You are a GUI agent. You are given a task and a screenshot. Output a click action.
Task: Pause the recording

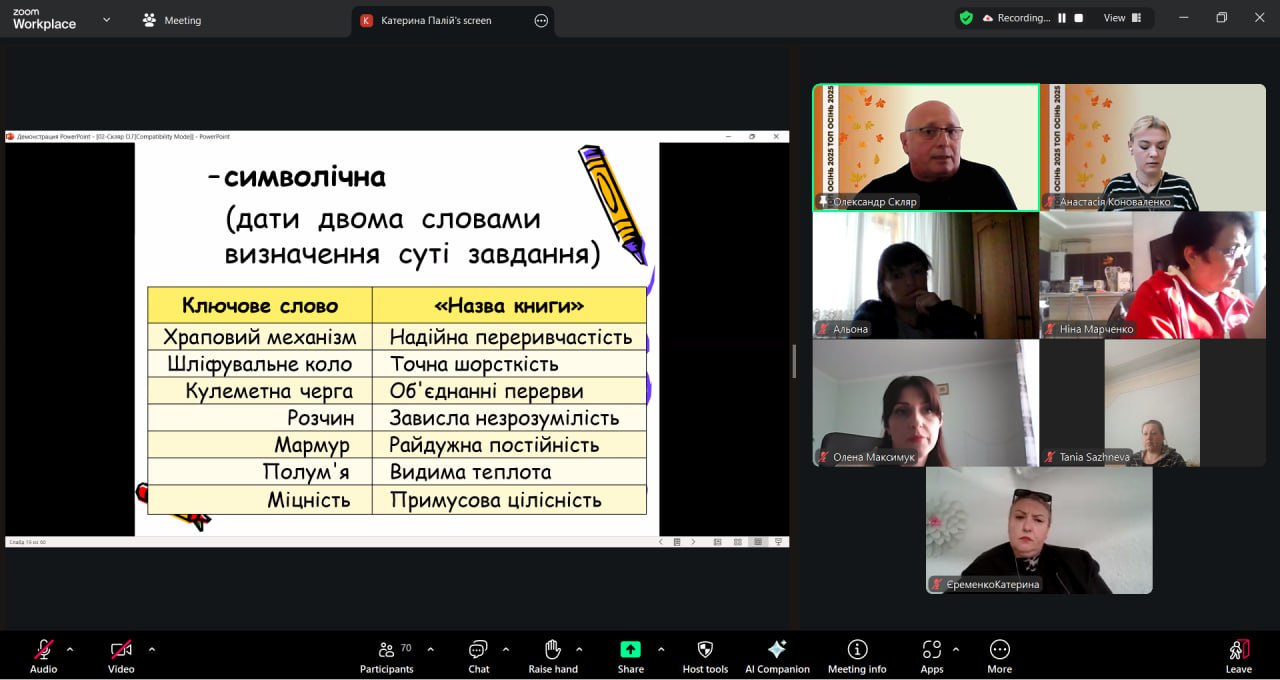tap(1062, 18)
